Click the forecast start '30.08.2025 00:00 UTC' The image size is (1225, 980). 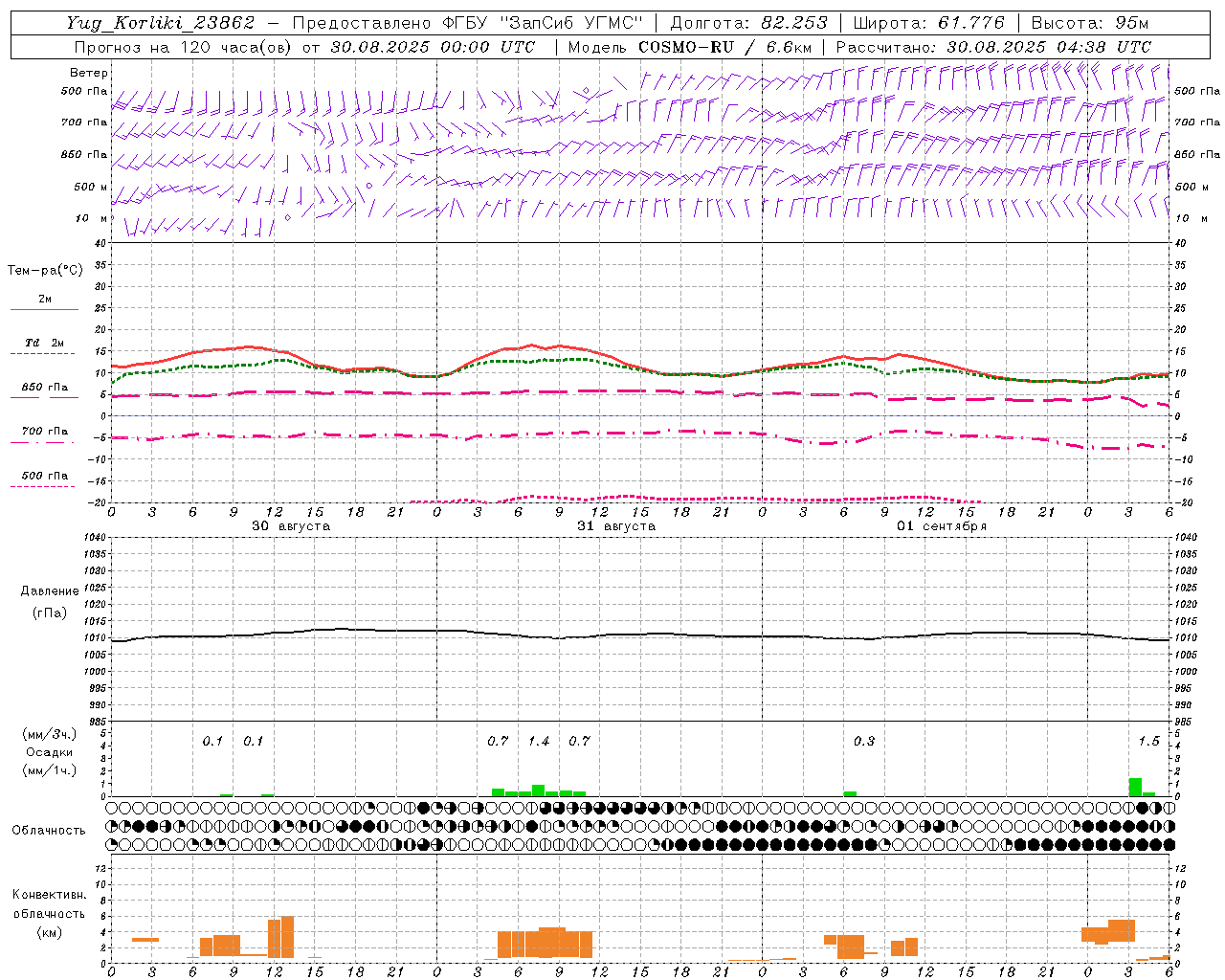click(x=433, y=47)
